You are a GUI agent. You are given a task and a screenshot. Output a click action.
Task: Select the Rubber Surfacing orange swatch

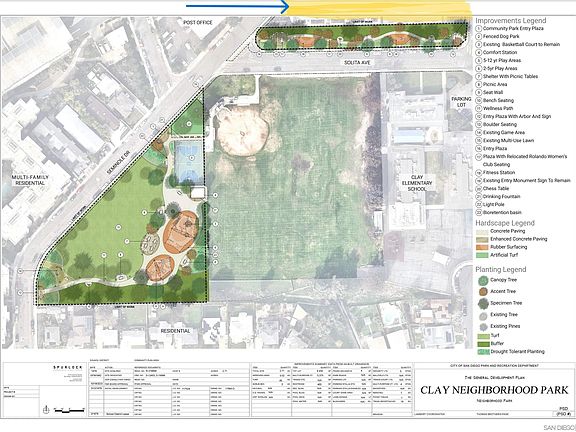click(x=482, y=247)
